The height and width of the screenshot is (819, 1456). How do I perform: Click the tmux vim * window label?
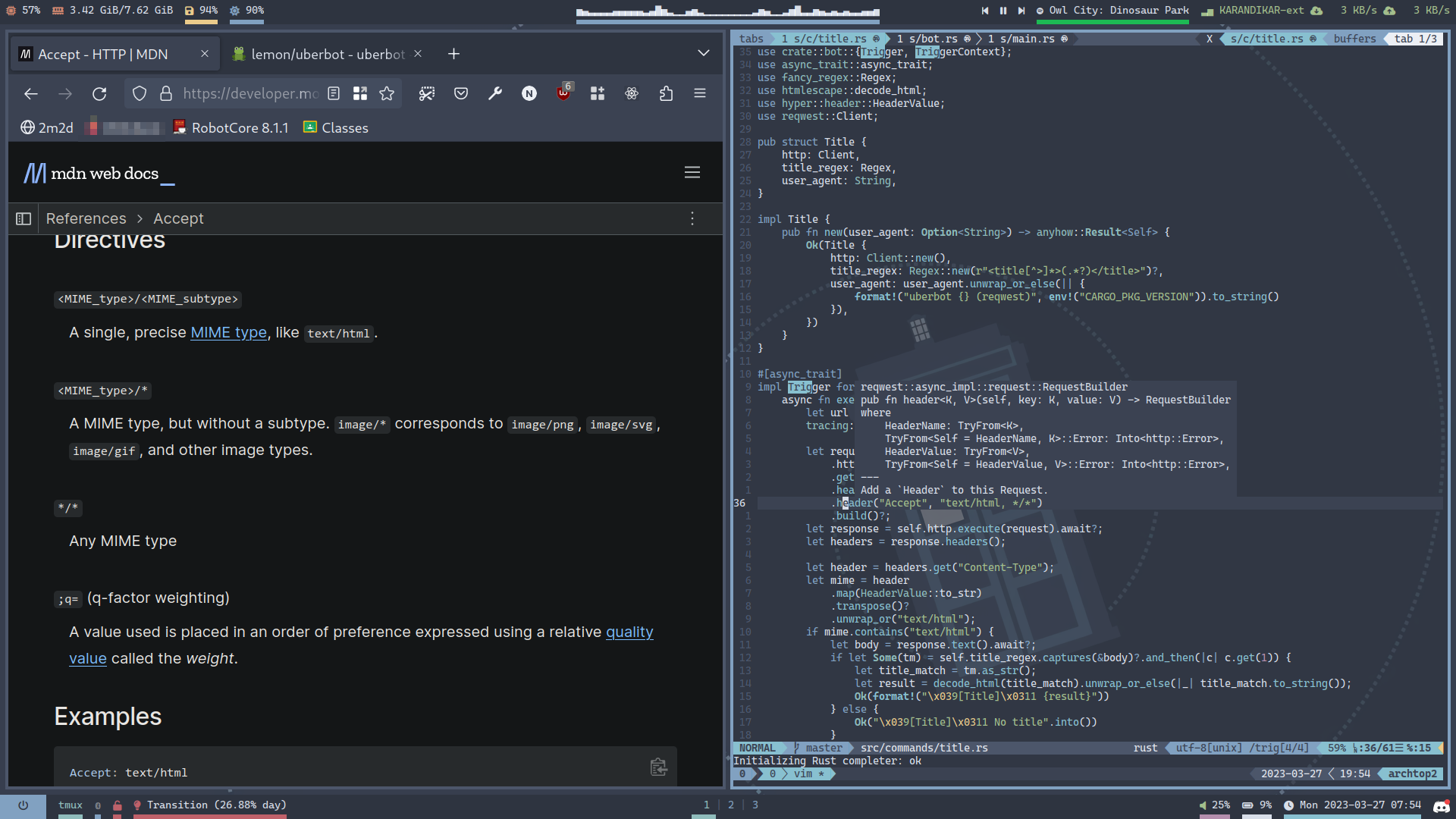808,774
